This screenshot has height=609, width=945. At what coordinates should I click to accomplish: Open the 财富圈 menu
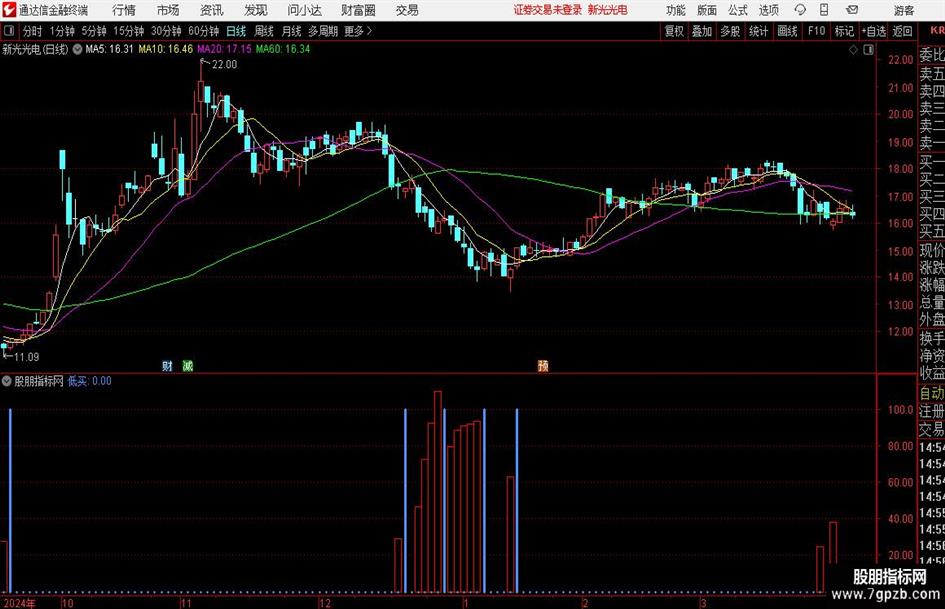pyautogui.click(x=358, y=10)
